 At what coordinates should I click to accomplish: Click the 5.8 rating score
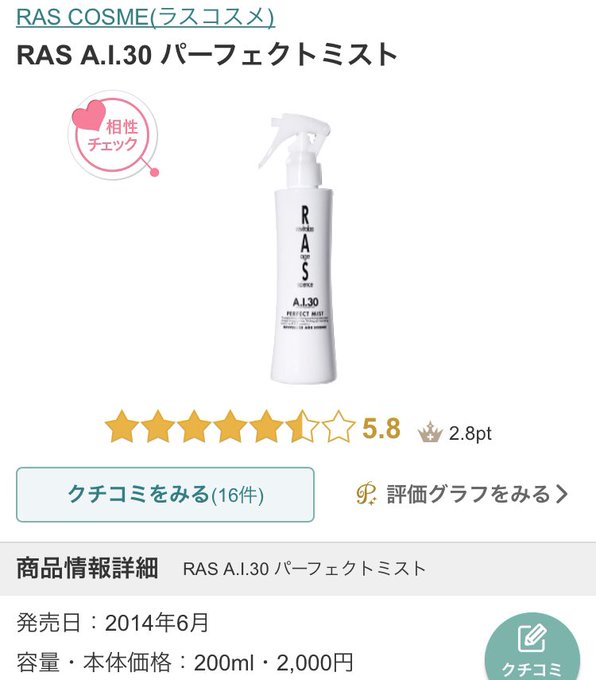tap(381, 428)
